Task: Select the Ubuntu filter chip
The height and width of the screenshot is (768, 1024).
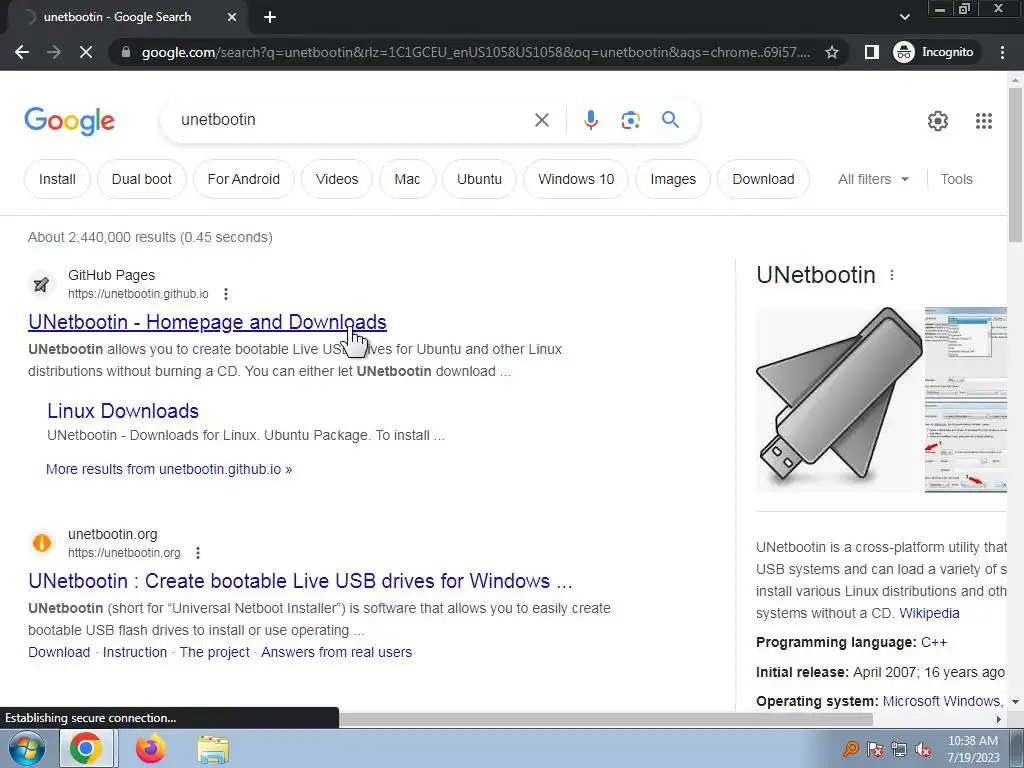Action: 479,179
